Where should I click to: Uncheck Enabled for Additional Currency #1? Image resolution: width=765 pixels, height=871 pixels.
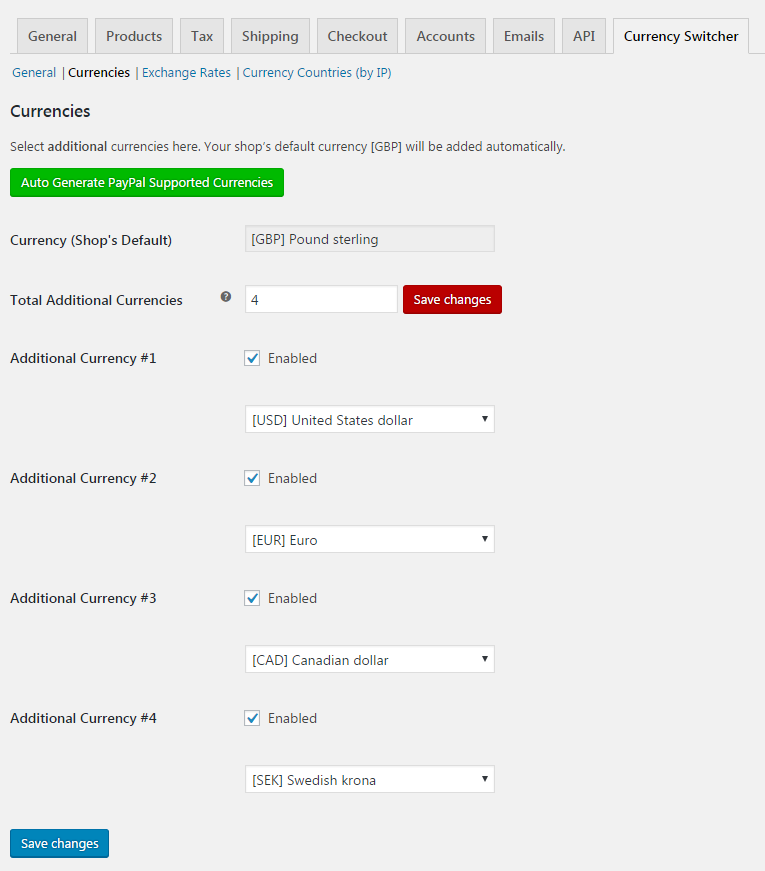[x=252, y=358]
